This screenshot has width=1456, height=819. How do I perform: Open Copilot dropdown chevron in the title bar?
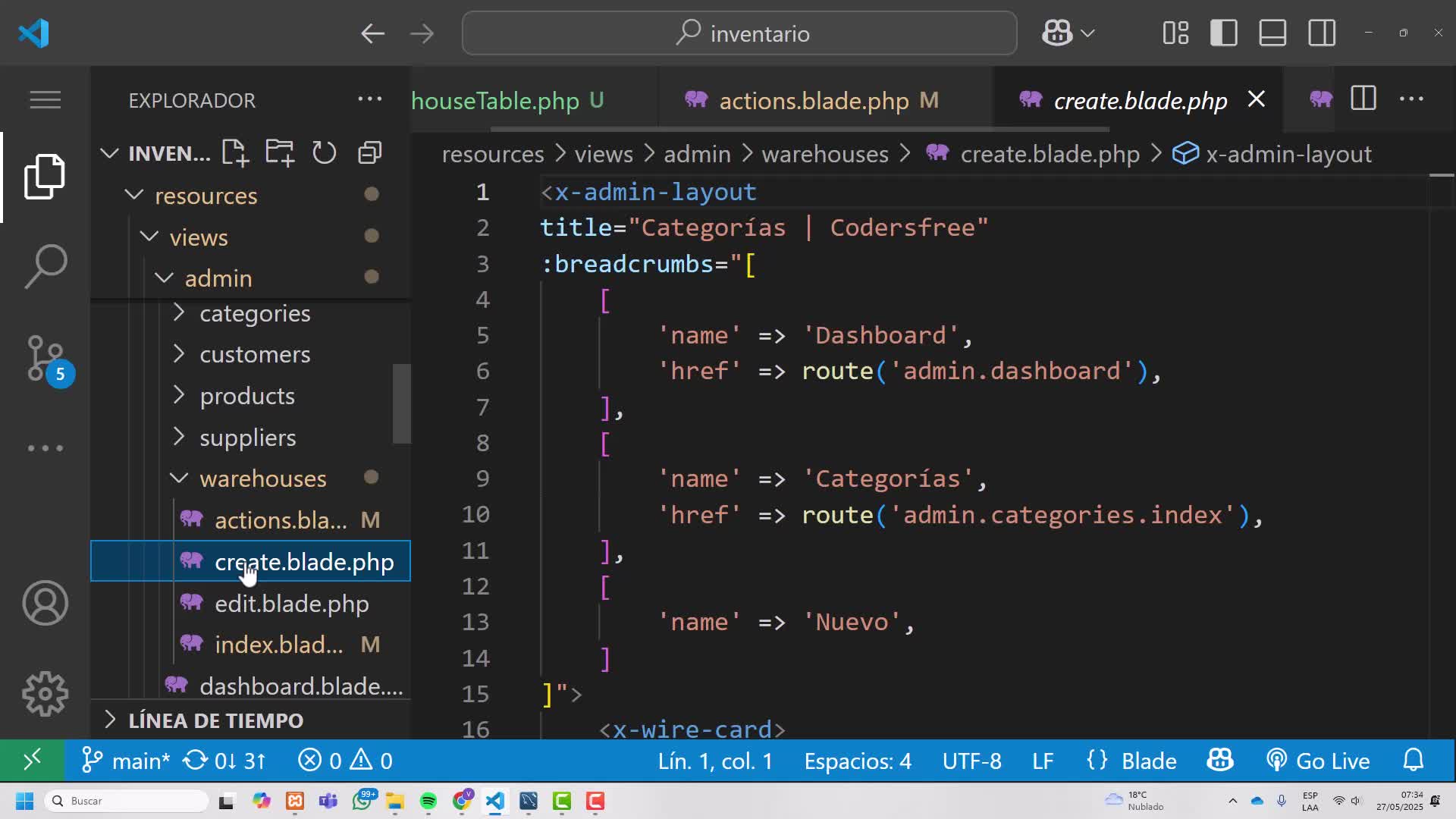pyautogui.click(x=1087, y=33)
